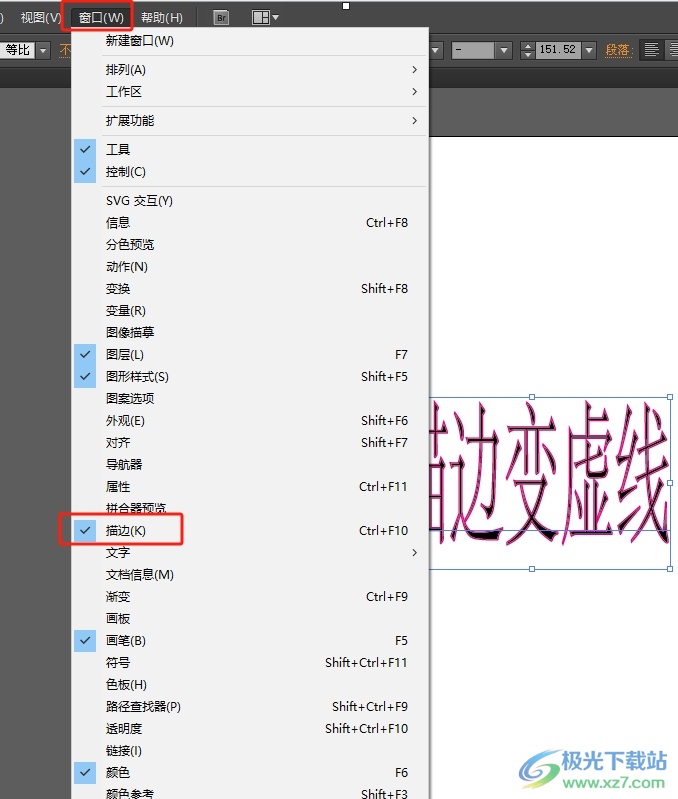The height and width of the screenshot is (799, 678).
Task: Expand the 工作区 submenu
Action: coord(250,92)
